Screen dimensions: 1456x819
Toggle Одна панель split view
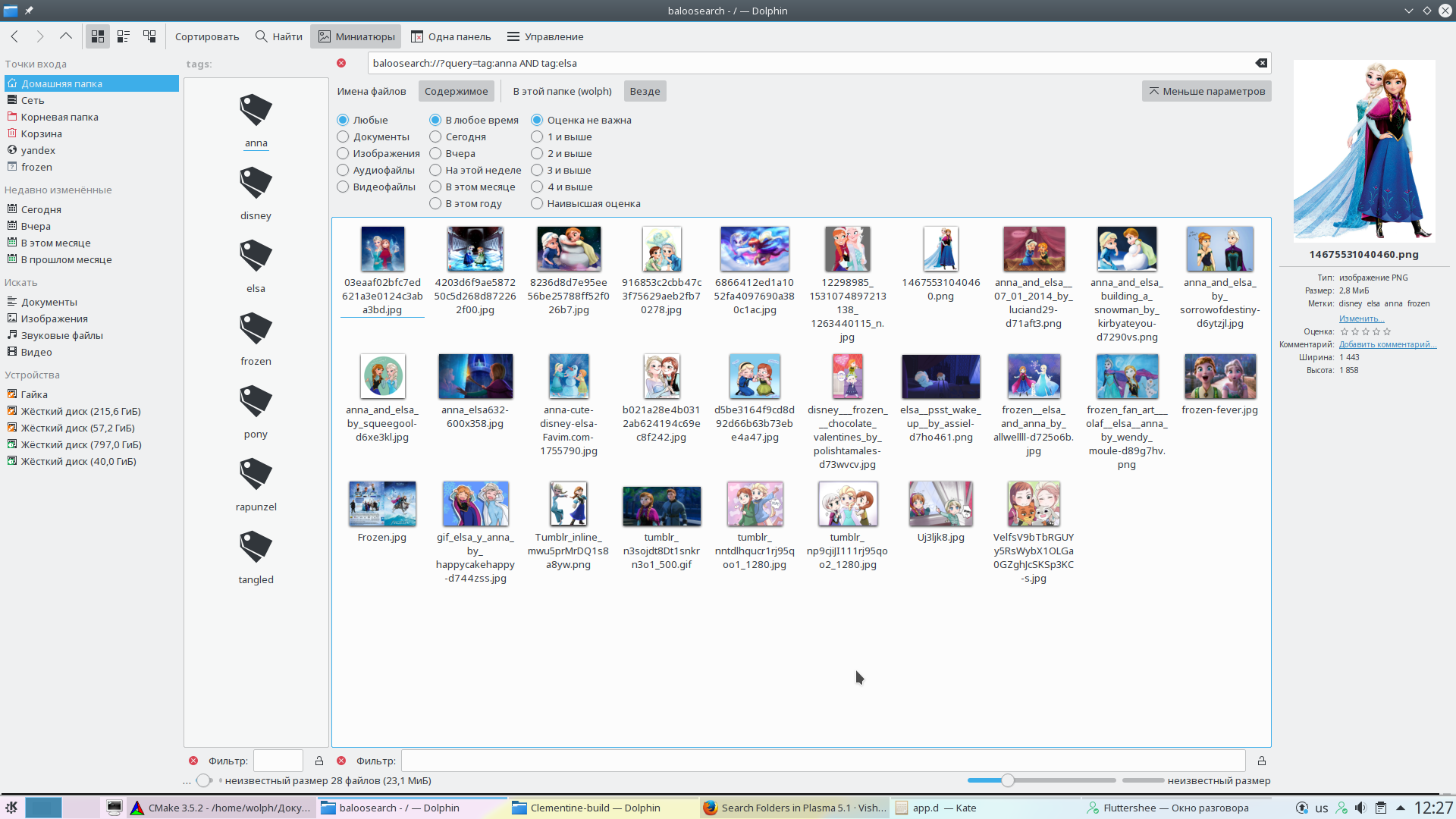[x=451, y=36]
